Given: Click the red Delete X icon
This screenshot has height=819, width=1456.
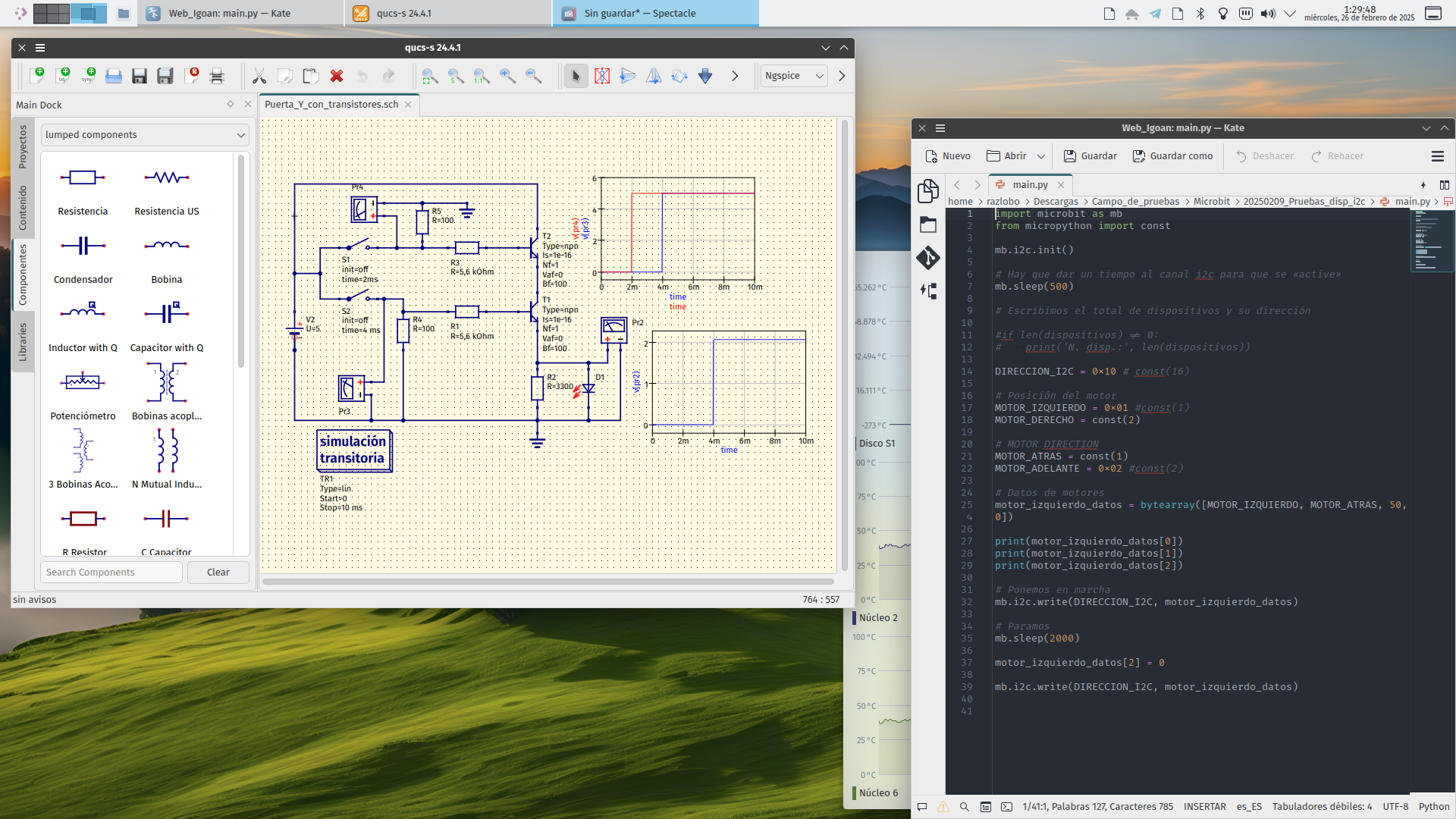Looking at the screenshot, I should (x=337, y=76).
